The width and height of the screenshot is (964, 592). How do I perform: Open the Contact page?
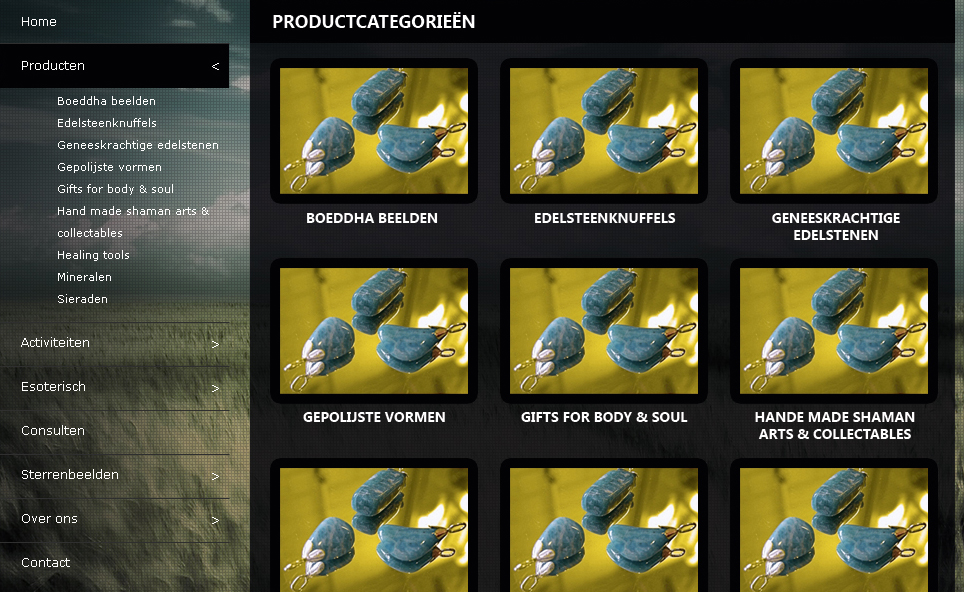(45, 562)
